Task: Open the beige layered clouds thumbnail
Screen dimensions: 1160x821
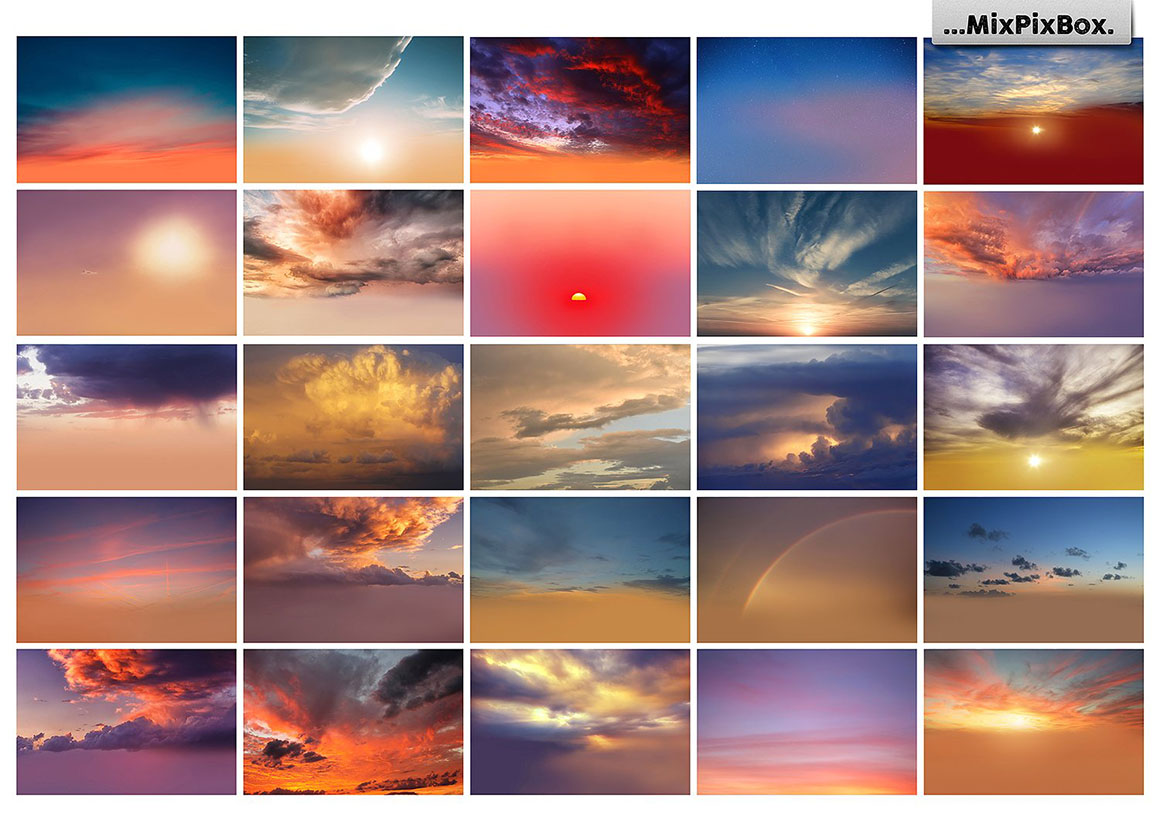Action: 580,417
